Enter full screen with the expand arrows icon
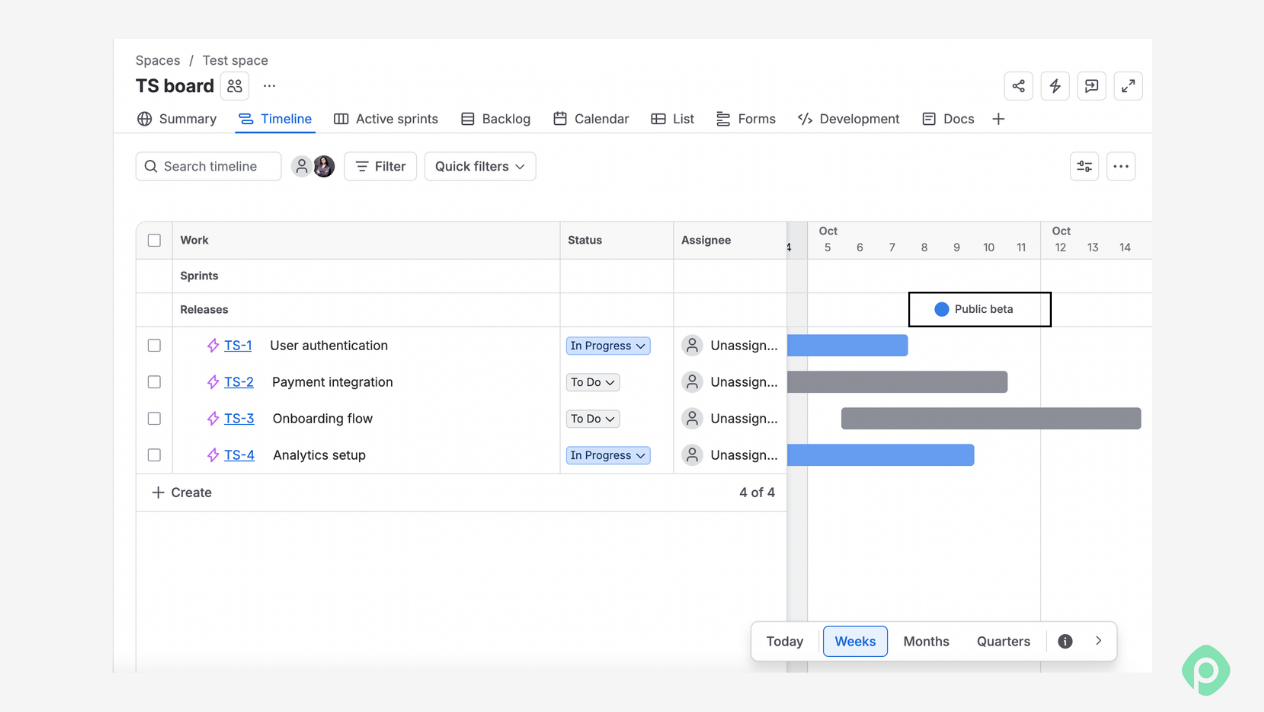The height and width of the screenshot is (712, 1264). tap(1128, 86)
